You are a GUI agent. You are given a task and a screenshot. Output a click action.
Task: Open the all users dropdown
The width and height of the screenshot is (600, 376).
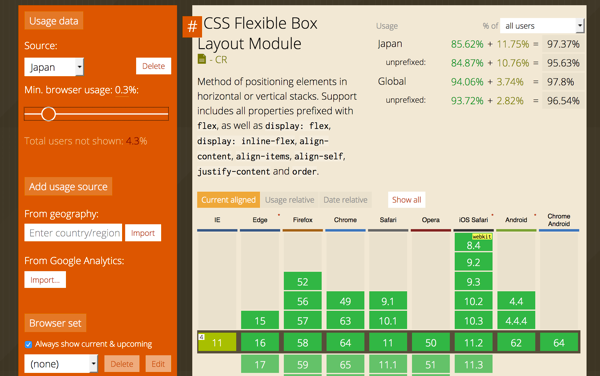coord(541,26)
